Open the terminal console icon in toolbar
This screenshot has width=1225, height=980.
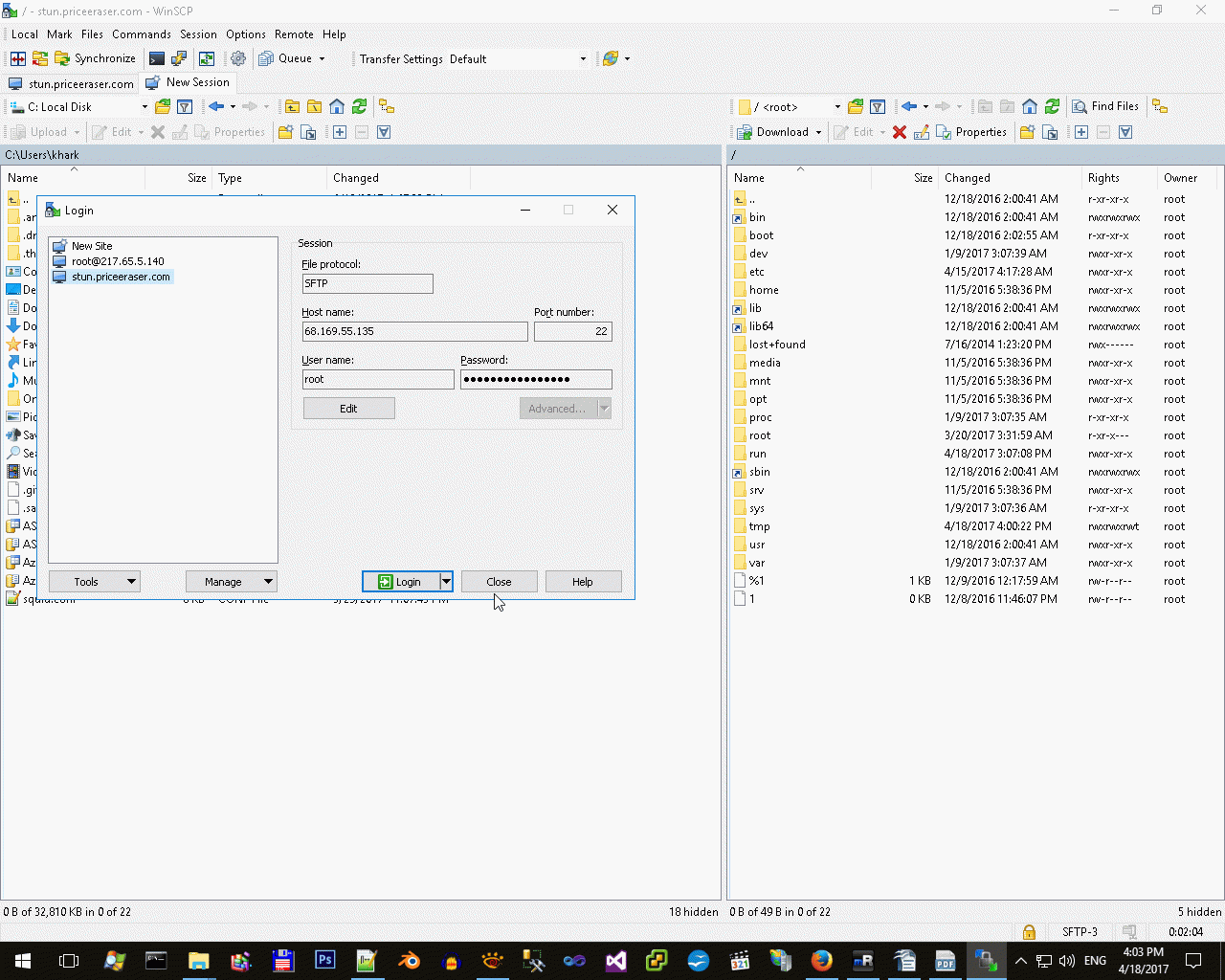pyautogui.click(x=156, y=58)
